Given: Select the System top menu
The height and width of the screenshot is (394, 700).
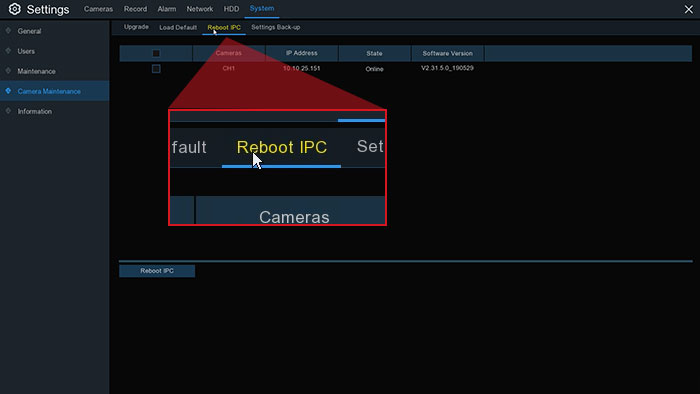Looking at the screenshot, I should (262, 8).
